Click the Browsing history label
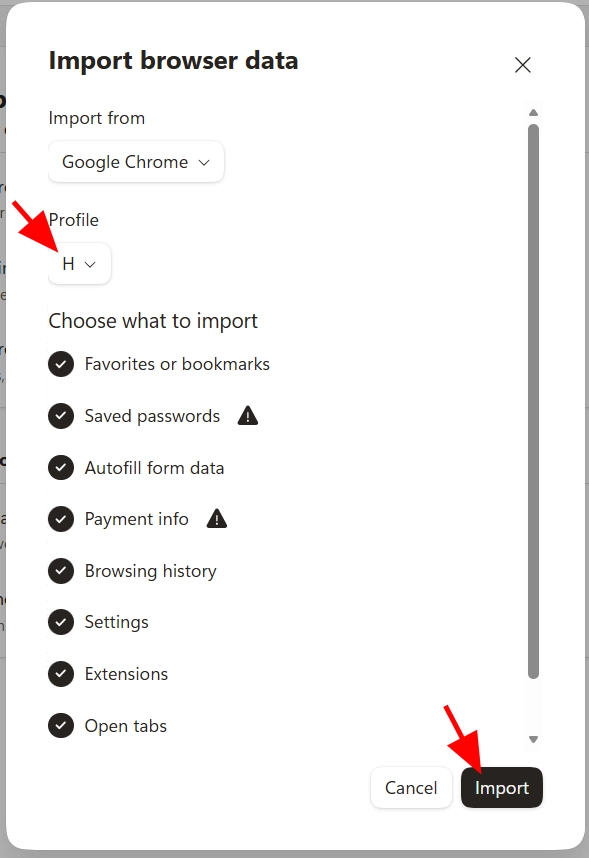 151,571
